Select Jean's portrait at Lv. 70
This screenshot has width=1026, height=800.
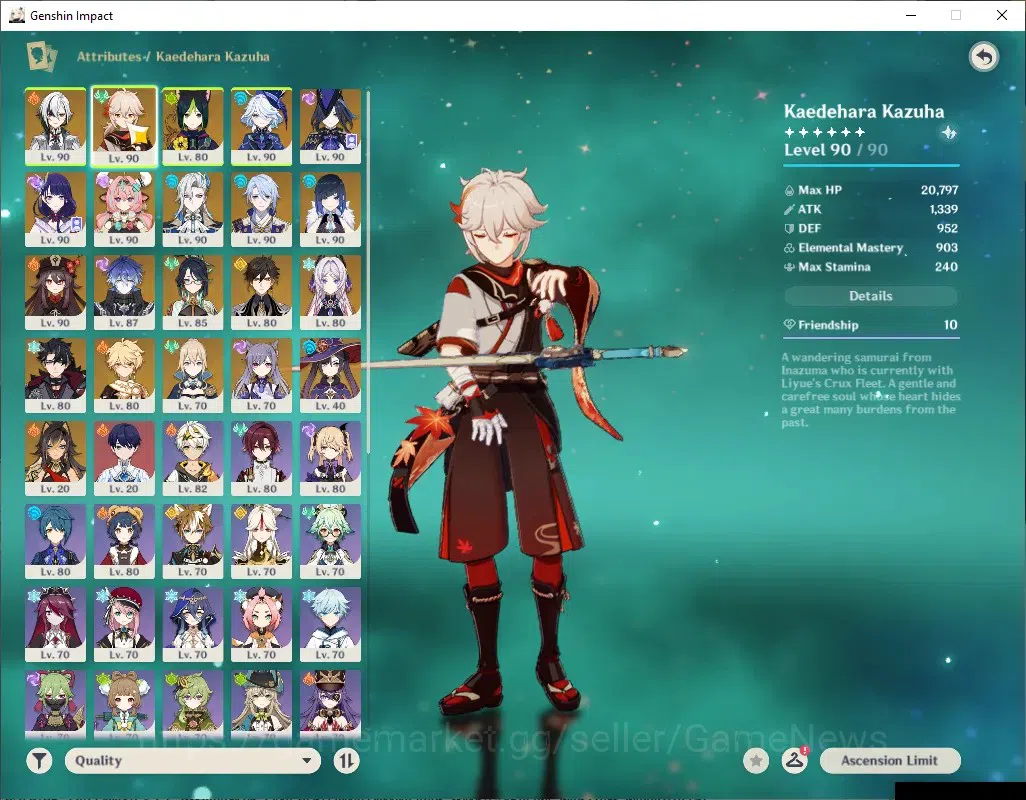[193, 375]
